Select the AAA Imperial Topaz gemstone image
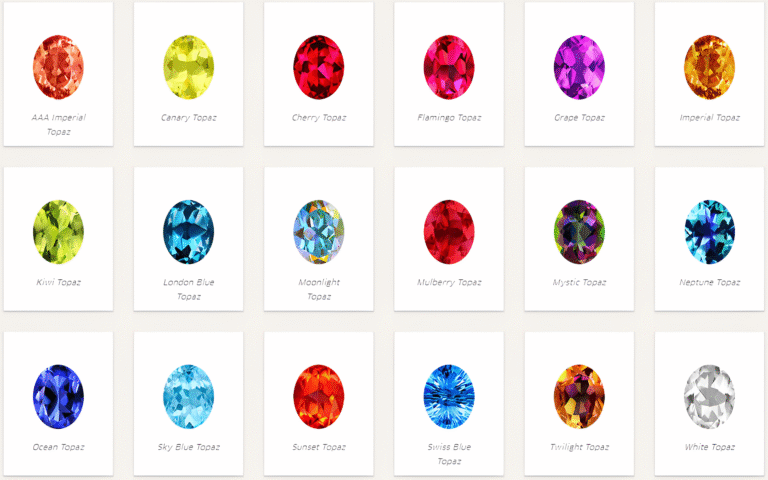Screen dimensions: 768x480 pos(58,67)
